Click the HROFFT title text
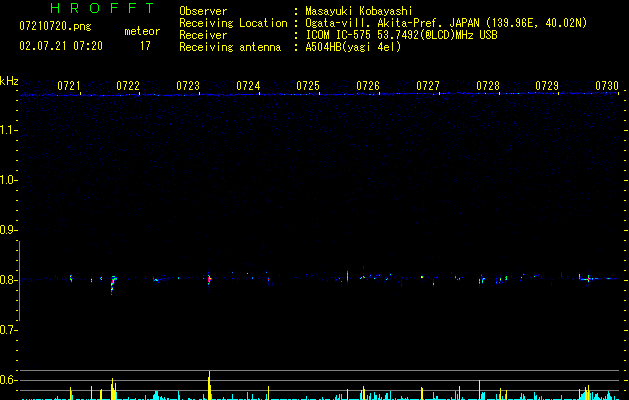This screenshot has width=629, height=400. tap(103, 8)
